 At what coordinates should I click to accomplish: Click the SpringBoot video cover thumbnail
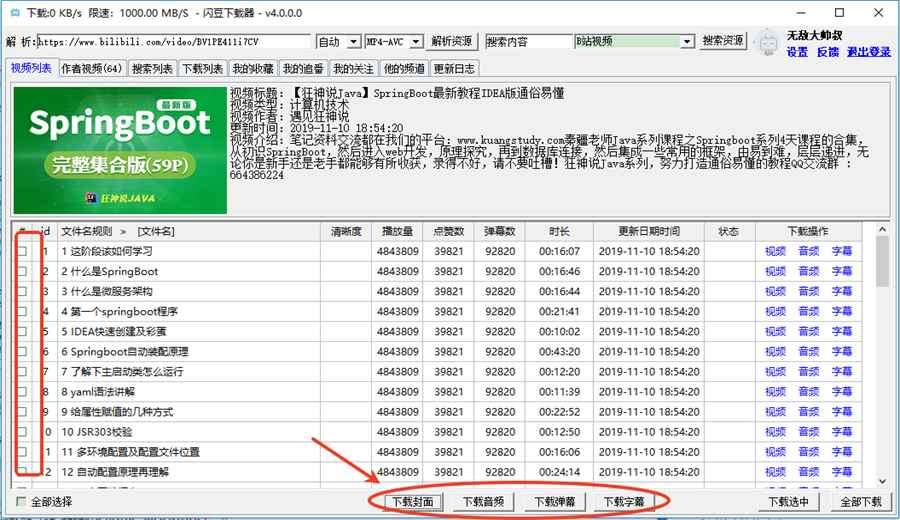point(120,150)
